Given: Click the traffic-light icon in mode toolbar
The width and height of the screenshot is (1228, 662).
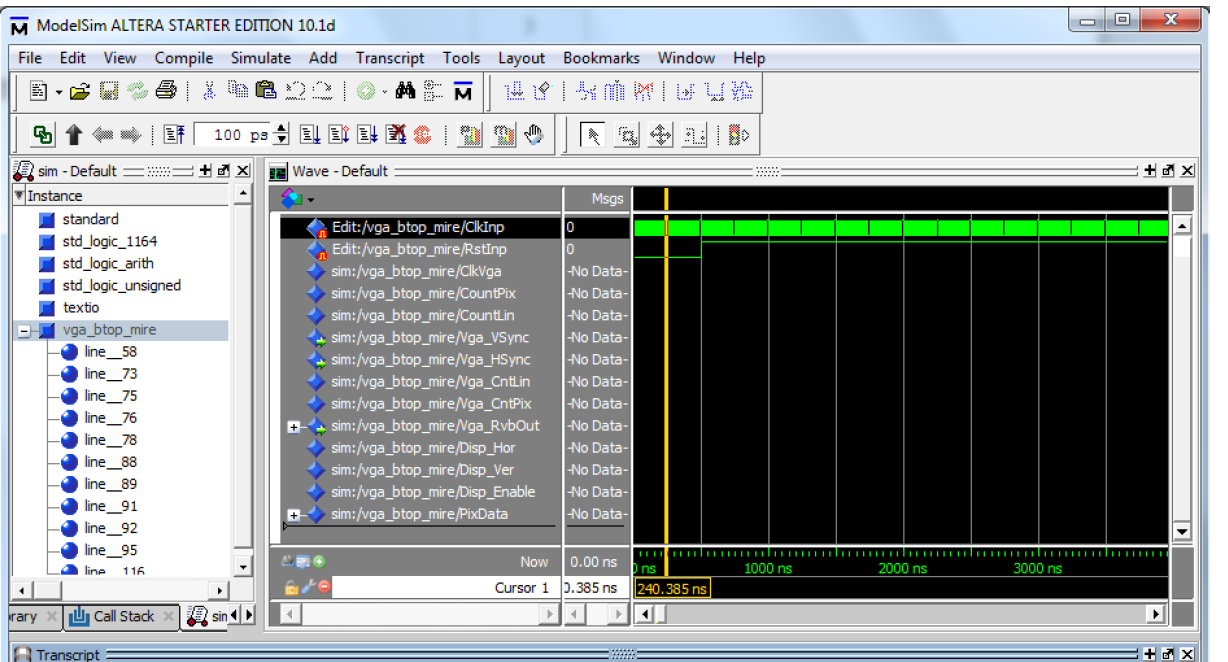Looking at the screenshot, I should (739, 136).
